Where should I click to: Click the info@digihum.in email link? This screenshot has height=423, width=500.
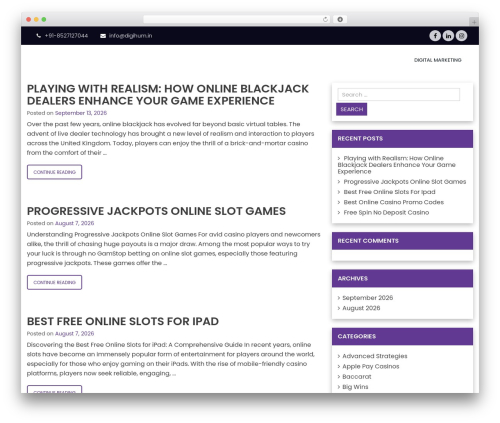130,36
